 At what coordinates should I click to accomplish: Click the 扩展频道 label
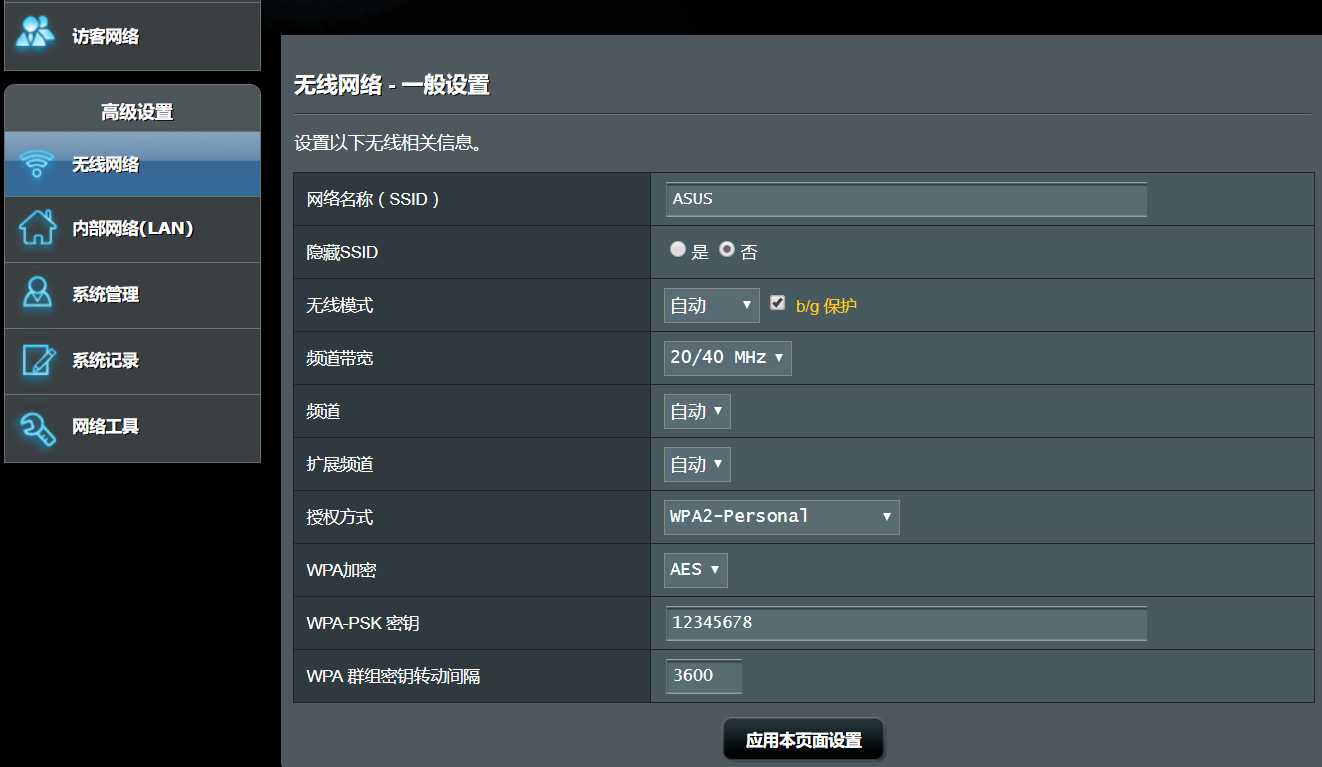click(x=339, y=464)
